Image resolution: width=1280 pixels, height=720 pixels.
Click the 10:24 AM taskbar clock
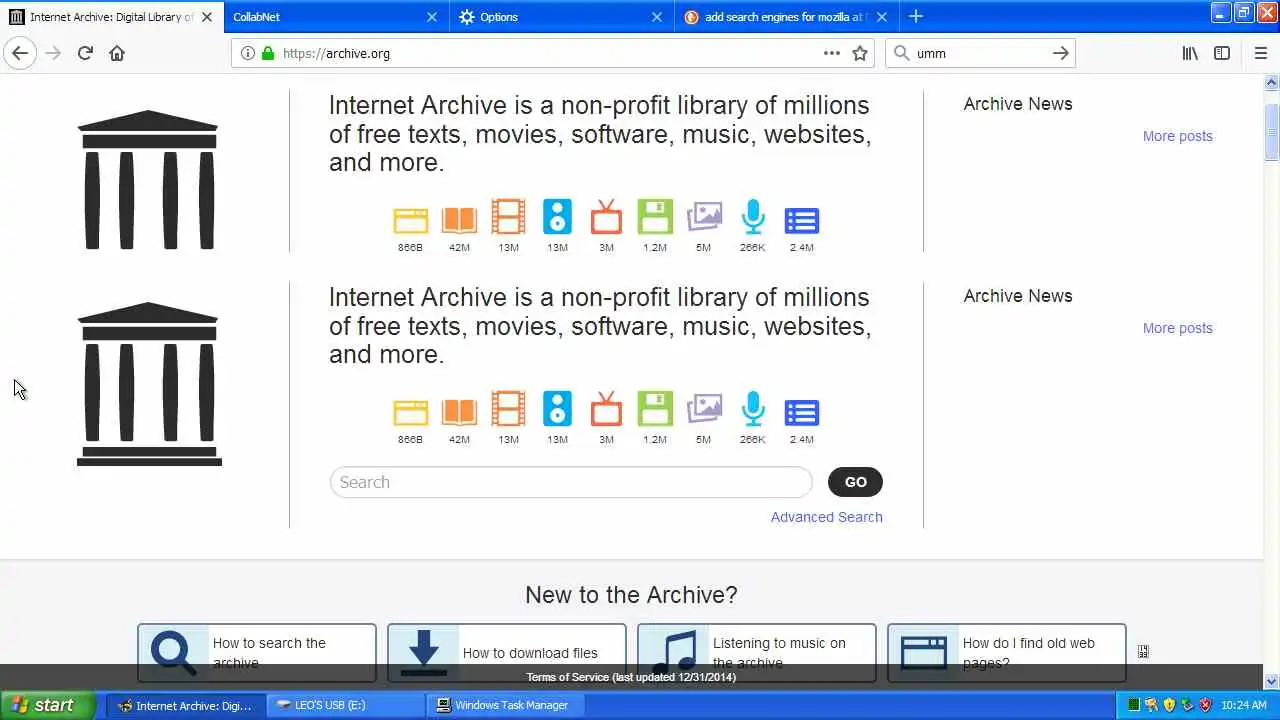1244,705
